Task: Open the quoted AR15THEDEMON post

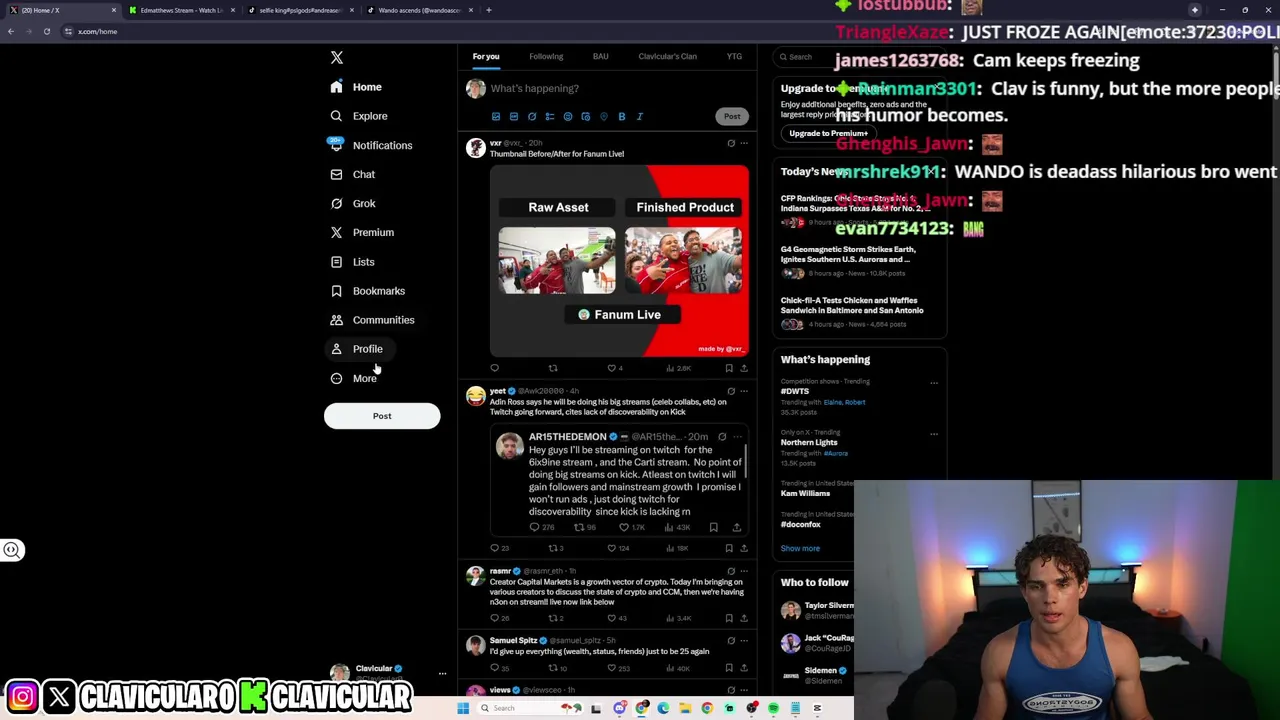Action: 619,482
